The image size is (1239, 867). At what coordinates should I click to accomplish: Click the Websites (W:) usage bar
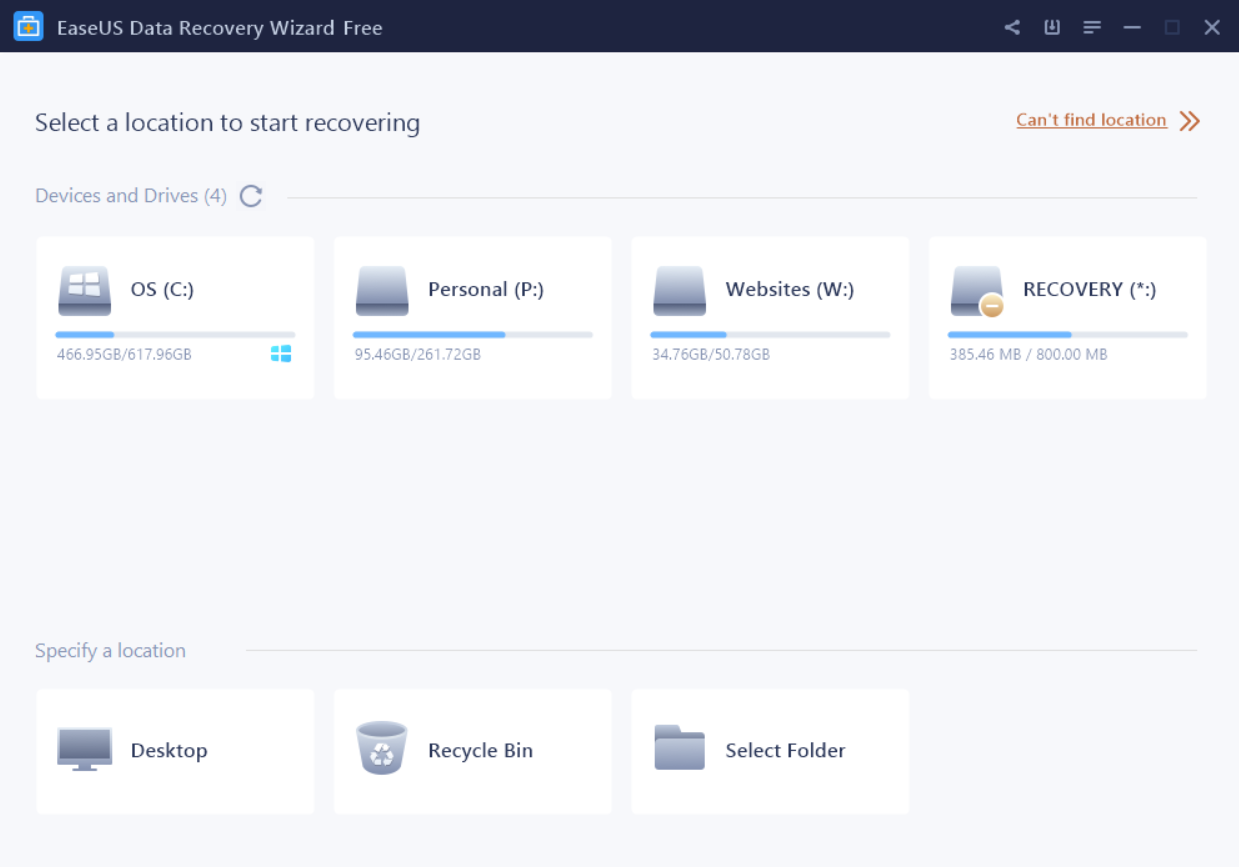point(770,334)
